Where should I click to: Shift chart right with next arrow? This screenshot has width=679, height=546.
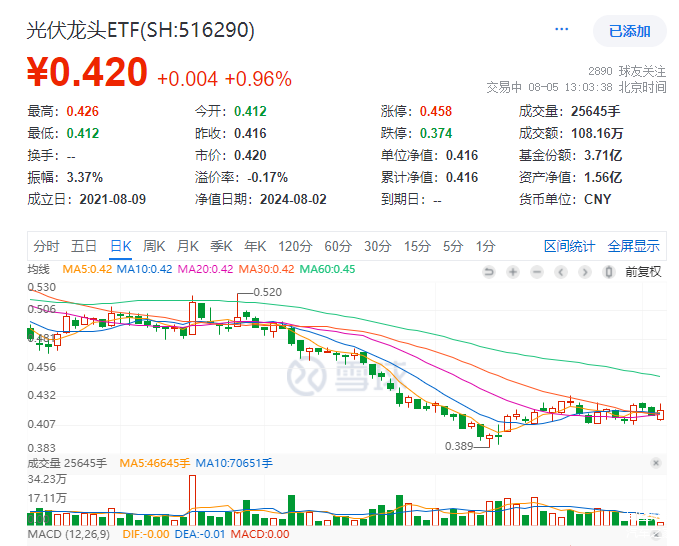(x=585, y=272)
